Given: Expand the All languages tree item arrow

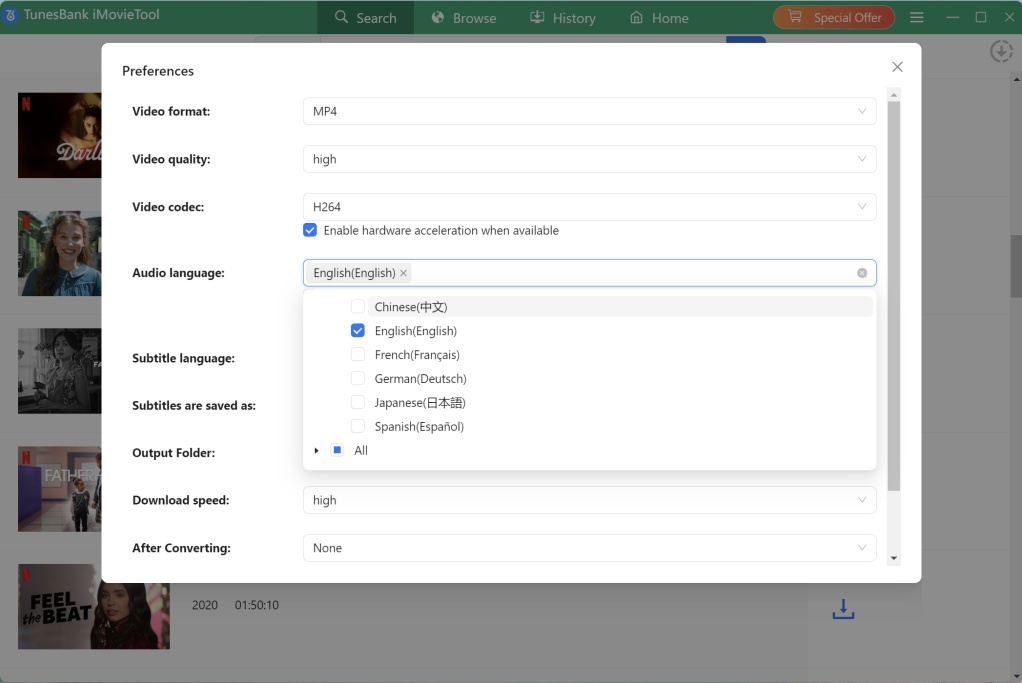Looking at the screenshot, I should [317, 450].
